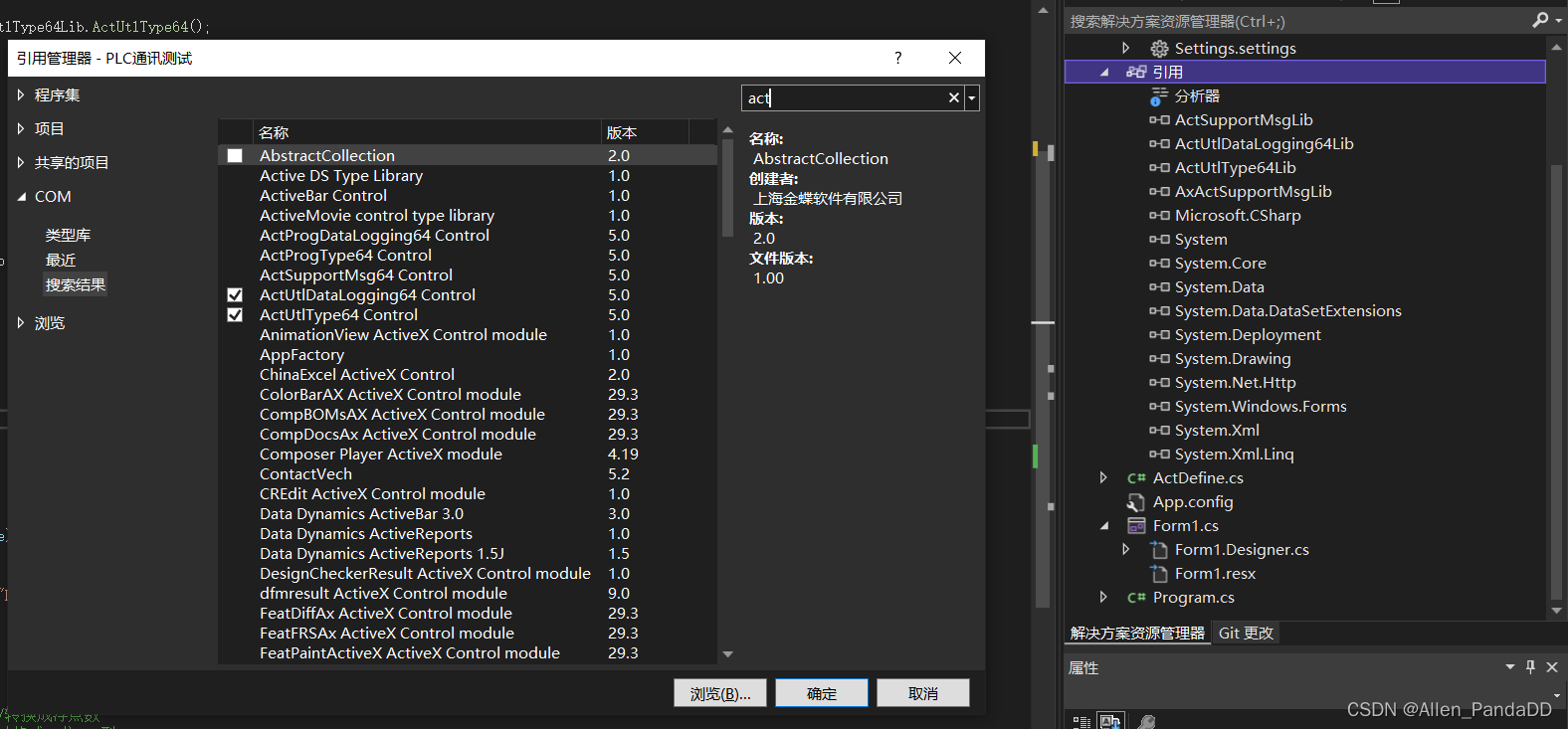Click the 引用 references node icon
Screen dimensions: 1568x729
[1136, 72]
